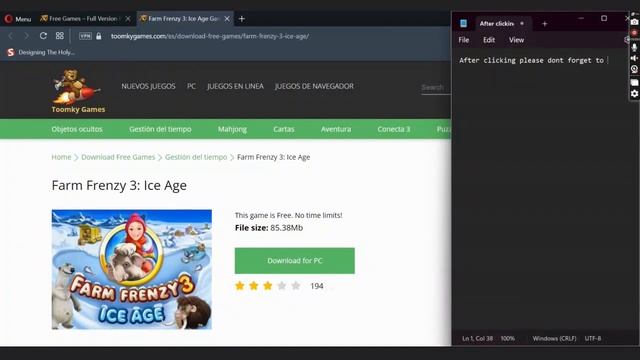Image resolution: width=640 pixels, height=360 pixels.
Task: Go forward with the browser forward arrow
Action: click(x=27, y=36)
